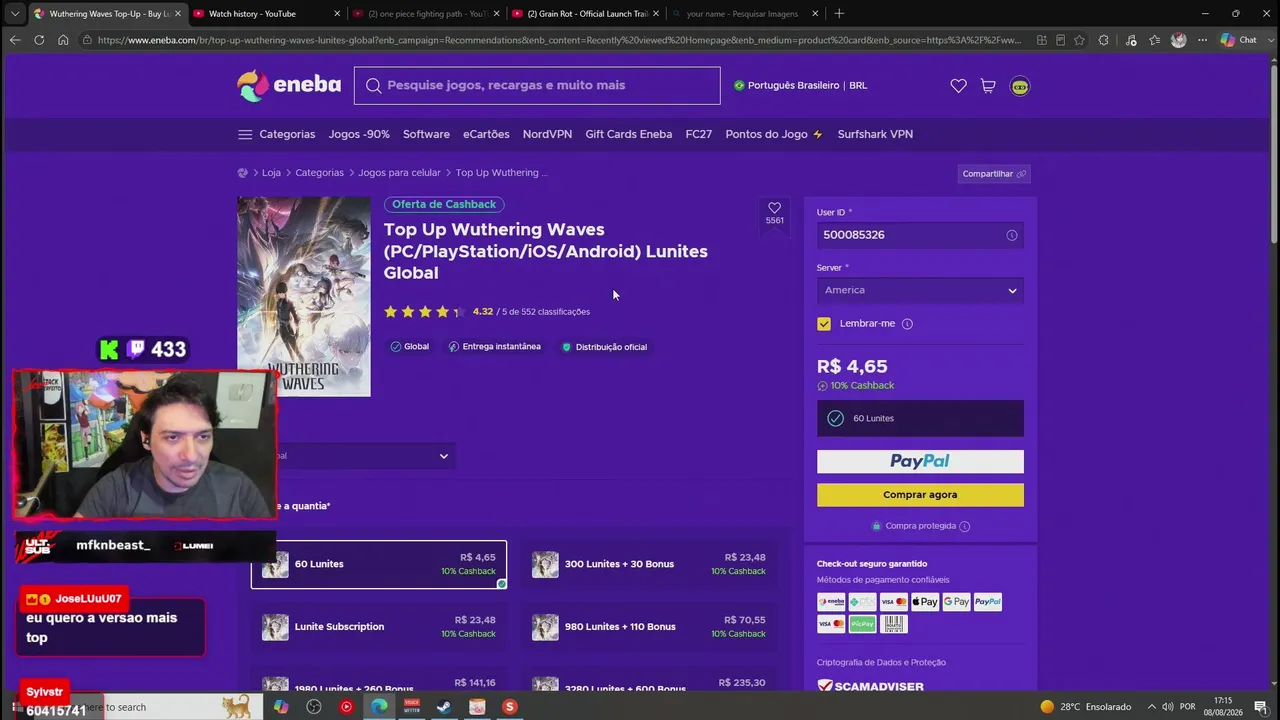The height and width of the screenshot is (720, 1280).
Task: Open a new browser tab
Action: coord(839,14)
